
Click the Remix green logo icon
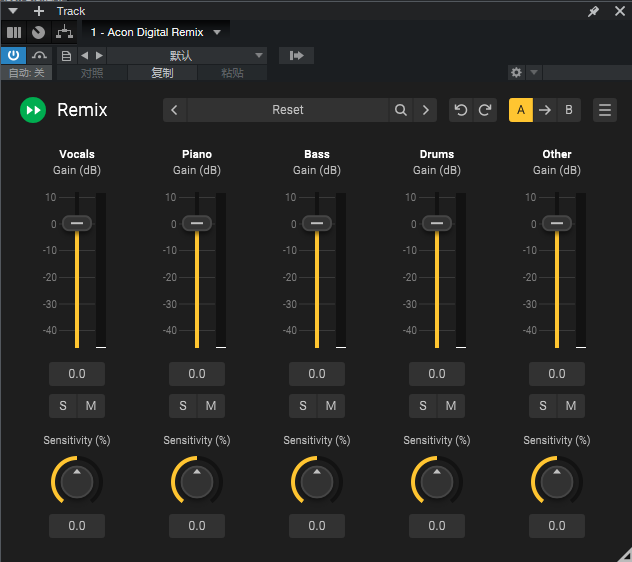(33, 110)
